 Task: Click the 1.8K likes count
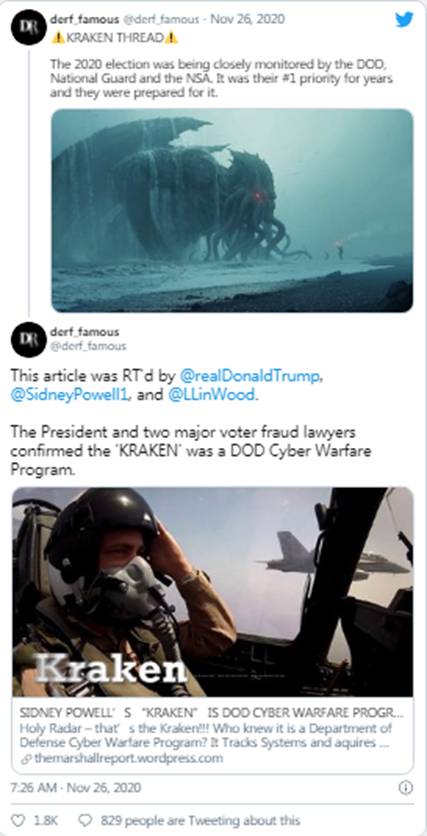45,819
